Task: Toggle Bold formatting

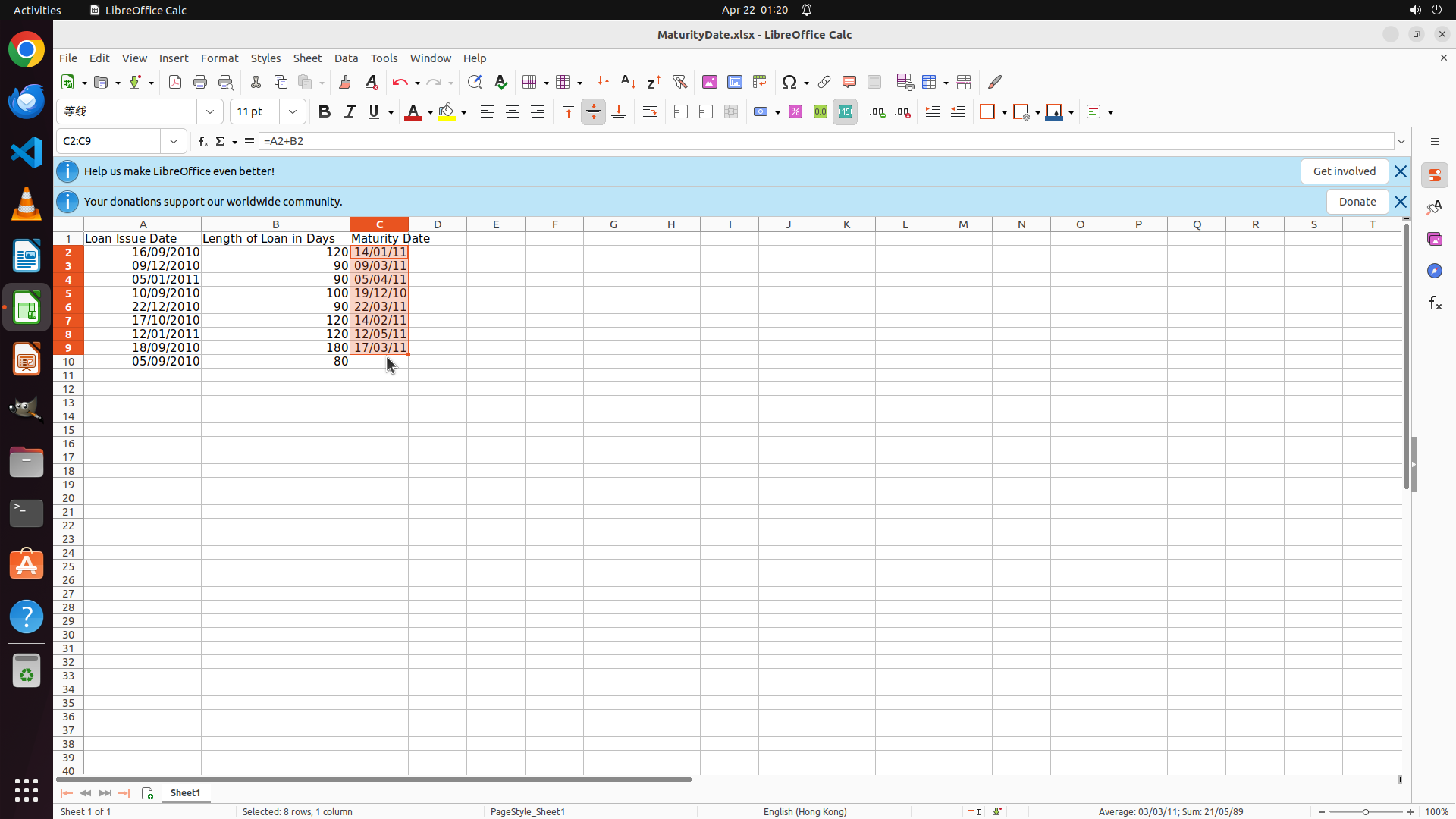Action: pos(325,112)
